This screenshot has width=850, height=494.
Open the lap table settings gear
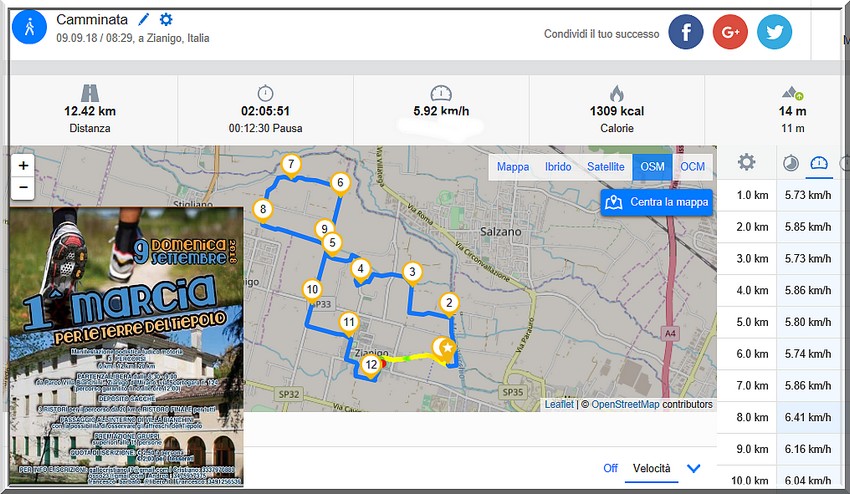coord(746,163)
